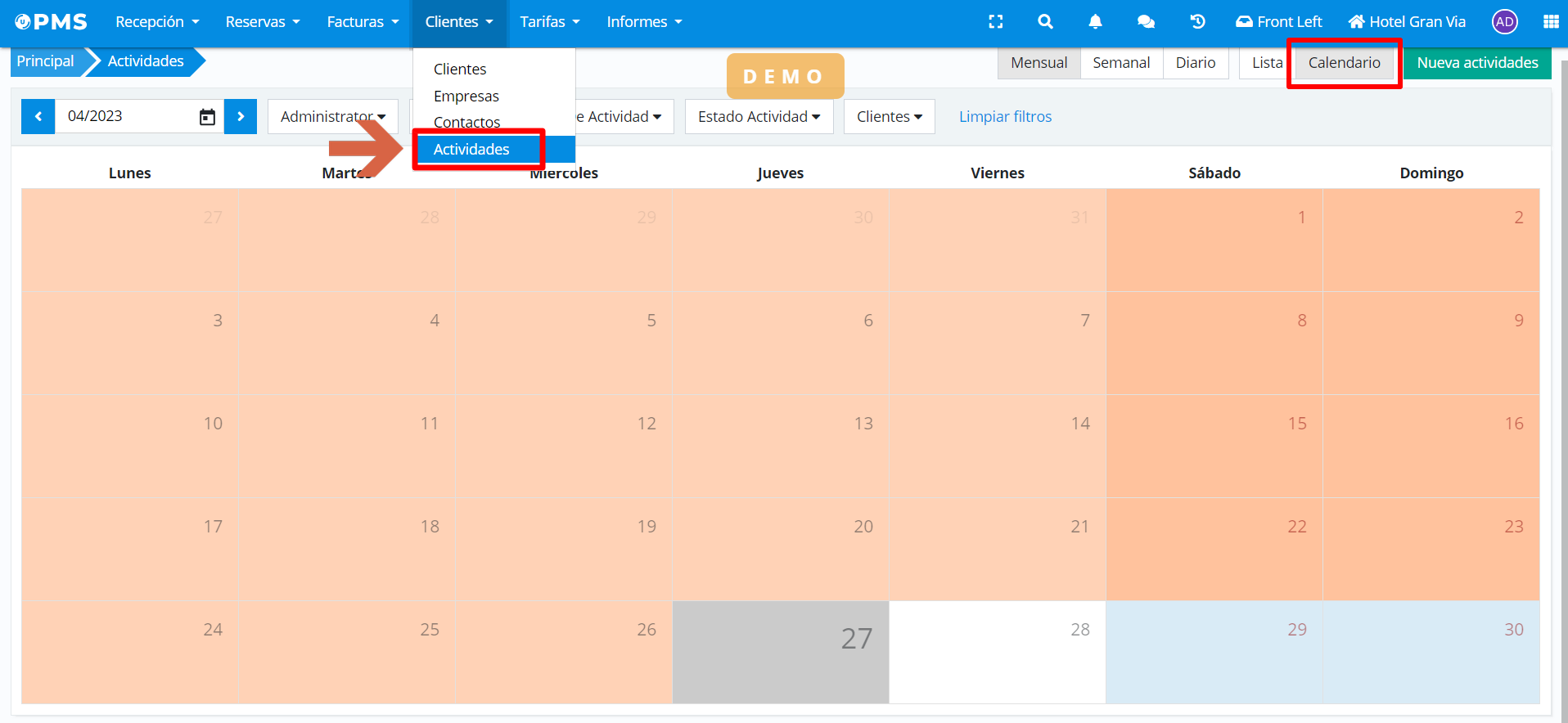1568x723 pixels.
Task: Switch to Diario view
Action: 1195,63
